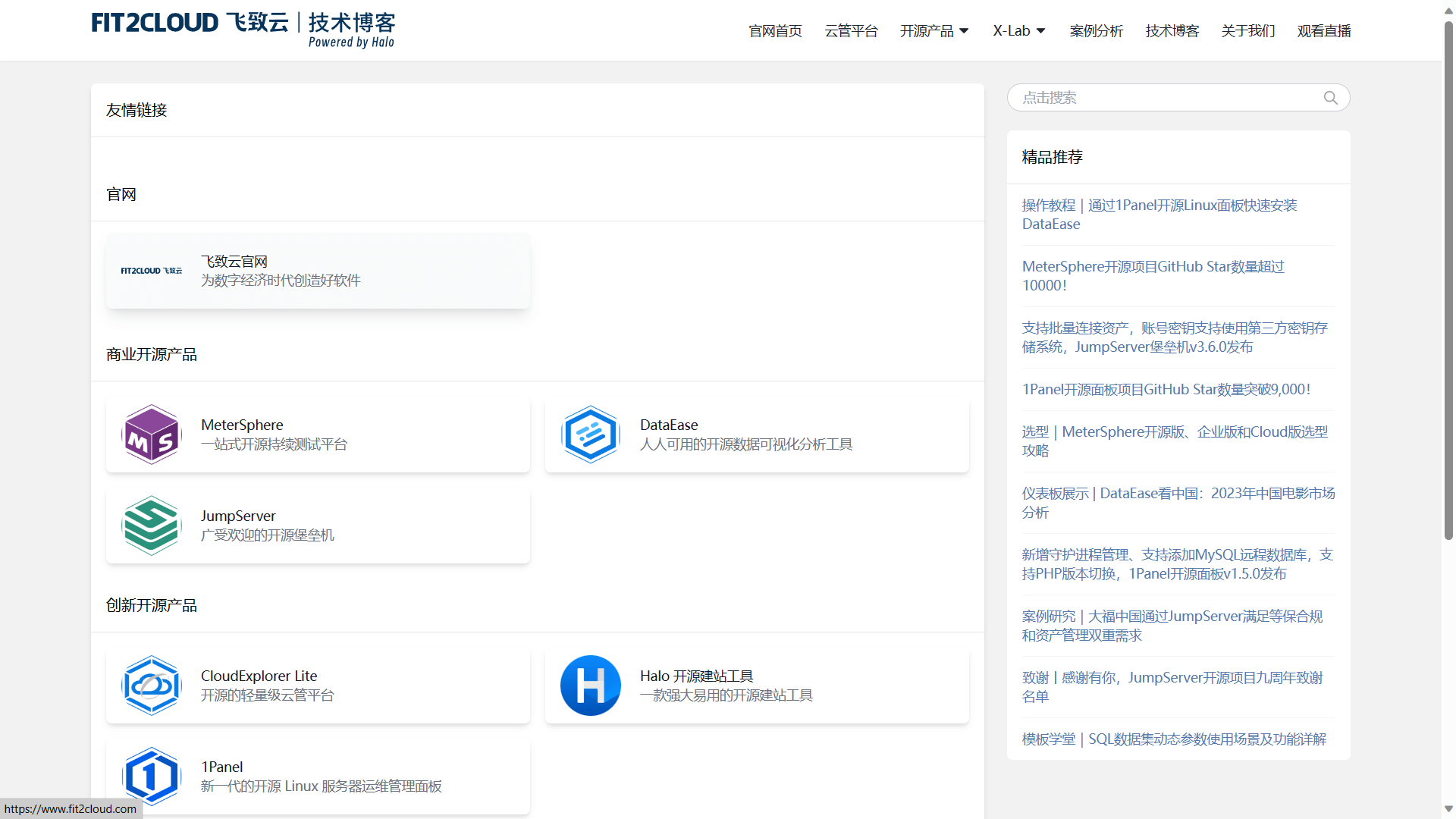Open article 大福中国通过JumpServer满足等保合规
1456x819 pixels.
click(x=1172, y=626)
